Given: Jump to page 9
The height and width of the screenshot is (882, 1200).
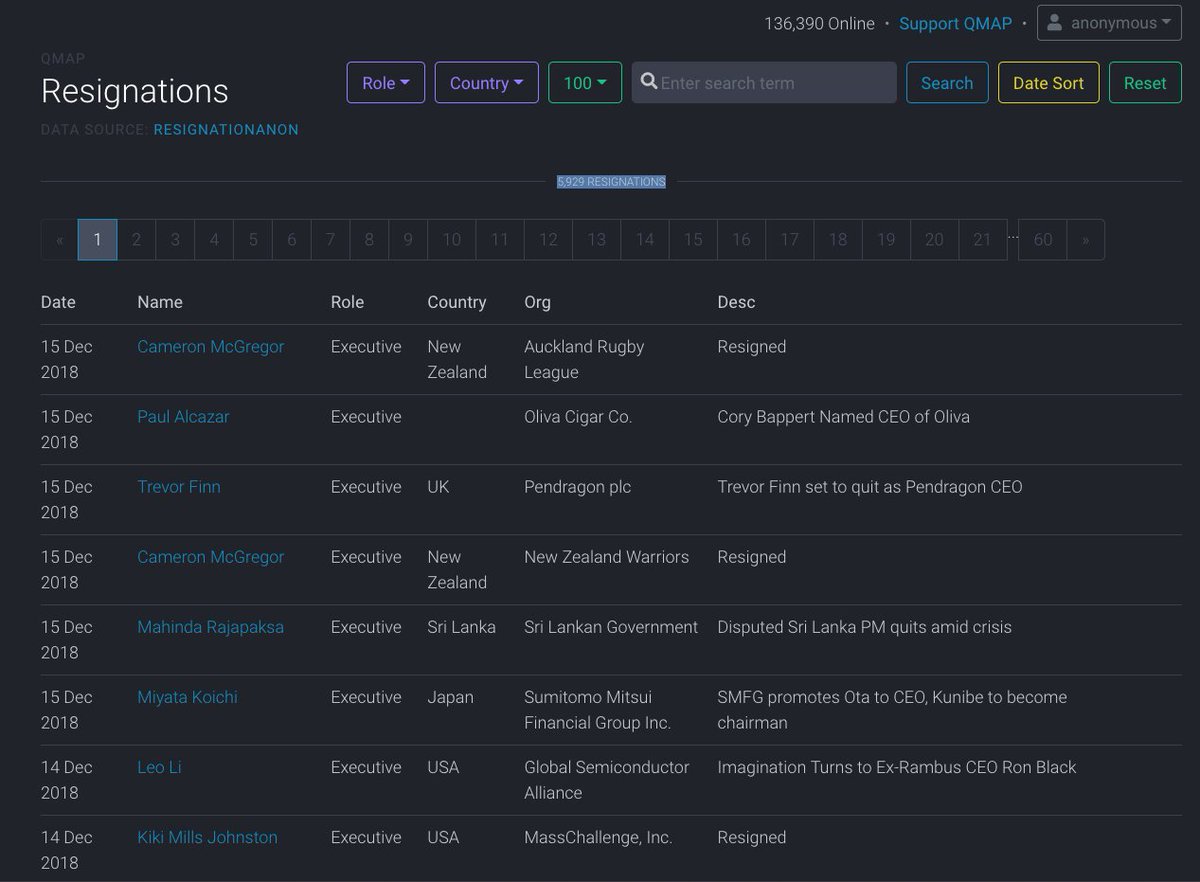Looking at the screenshot, I should tap(408, 240).
